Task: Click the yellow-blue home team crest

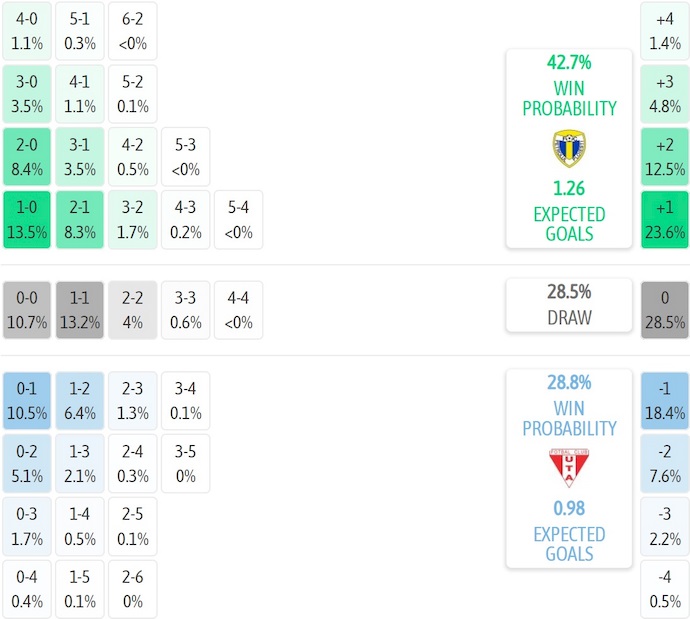Action: (568, 148)
